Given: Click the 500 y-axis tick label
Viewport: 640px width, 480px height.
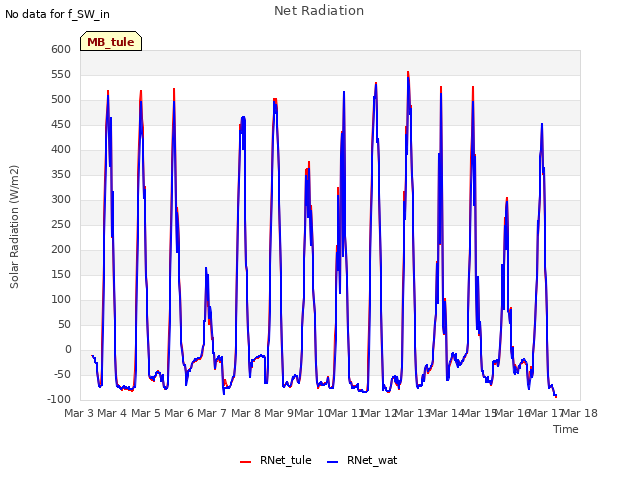Looking at the screenshot, I should 61,100.
